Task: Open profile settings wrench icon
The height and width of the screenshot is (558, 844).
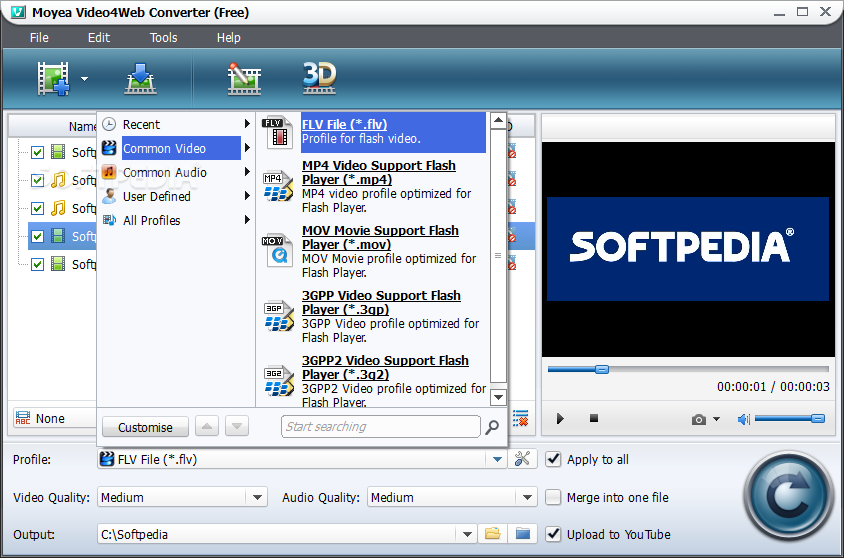Action: click(522, 459)
